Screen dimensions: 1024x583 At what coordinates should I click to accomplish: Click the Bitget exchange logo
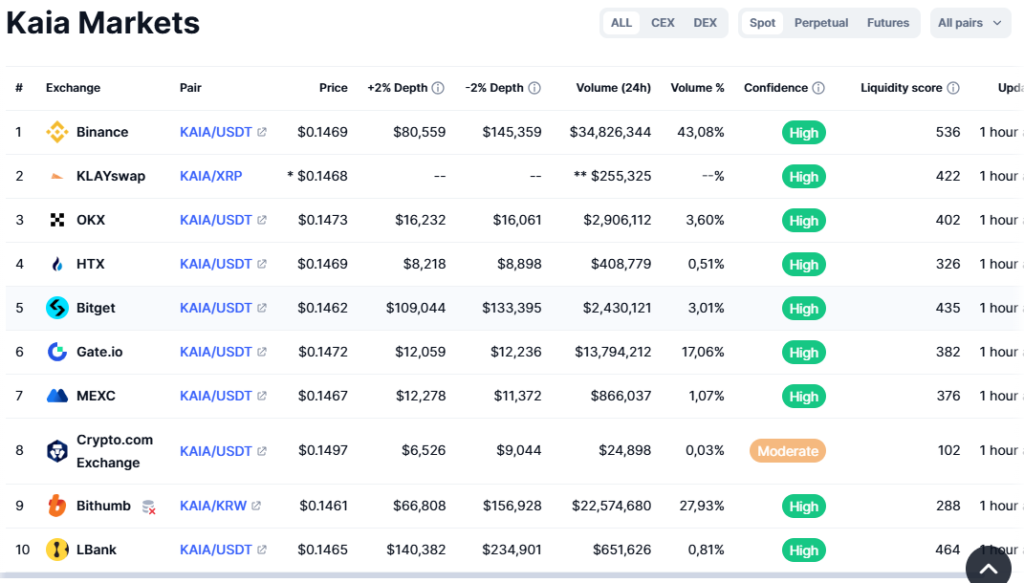(57, 307)
